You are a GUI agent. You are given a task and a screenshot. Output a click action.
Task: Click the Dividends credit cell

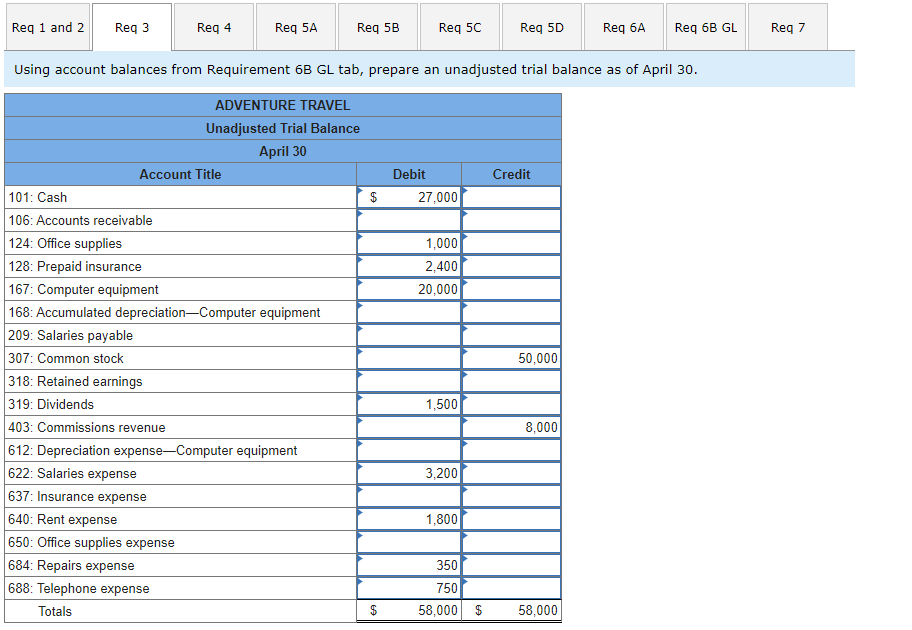click(x=512, y=404)
